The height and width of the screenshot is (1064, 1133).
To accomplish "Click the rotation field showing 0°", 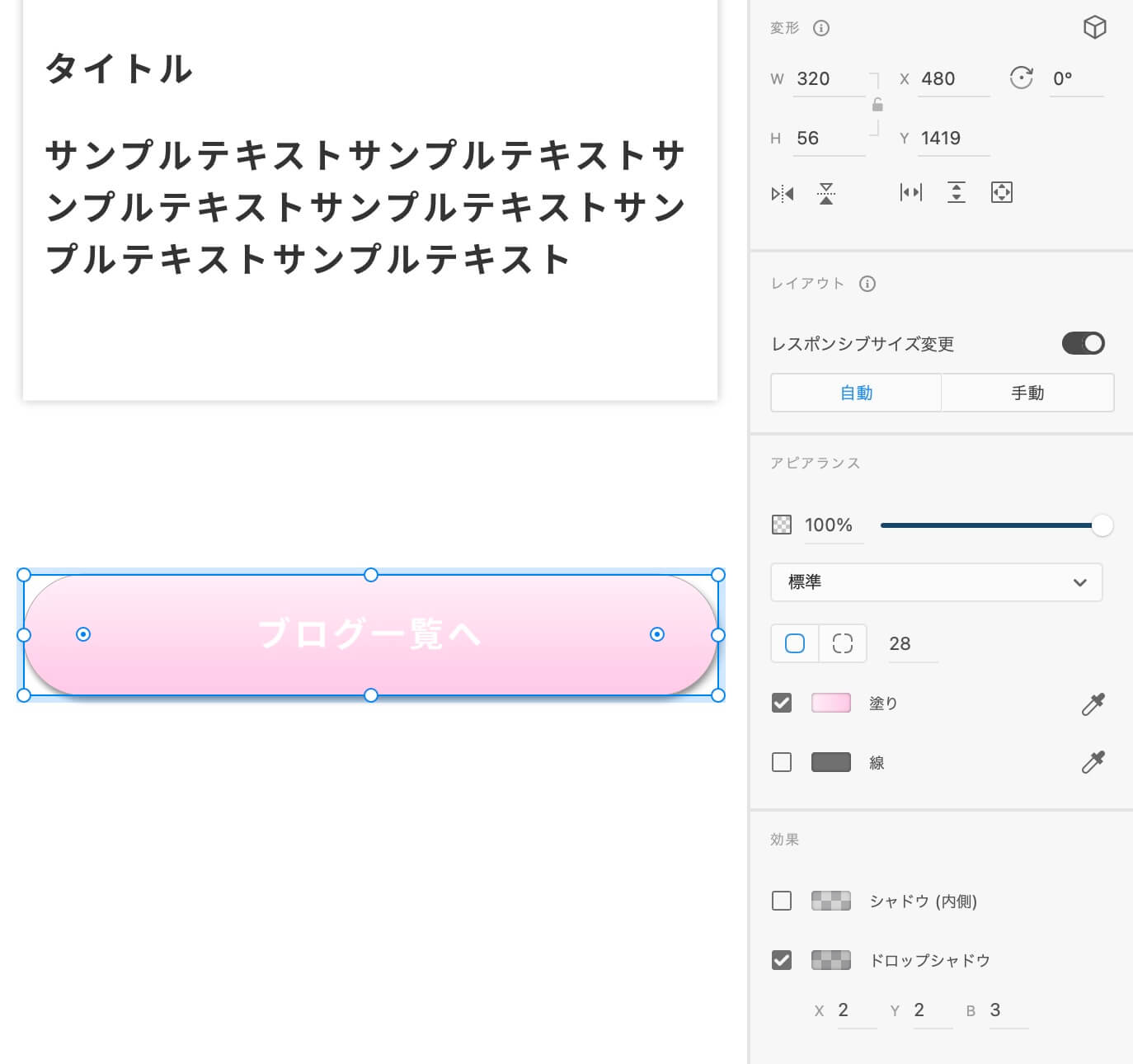I will pyautogui.click(x=1076, y=79).
